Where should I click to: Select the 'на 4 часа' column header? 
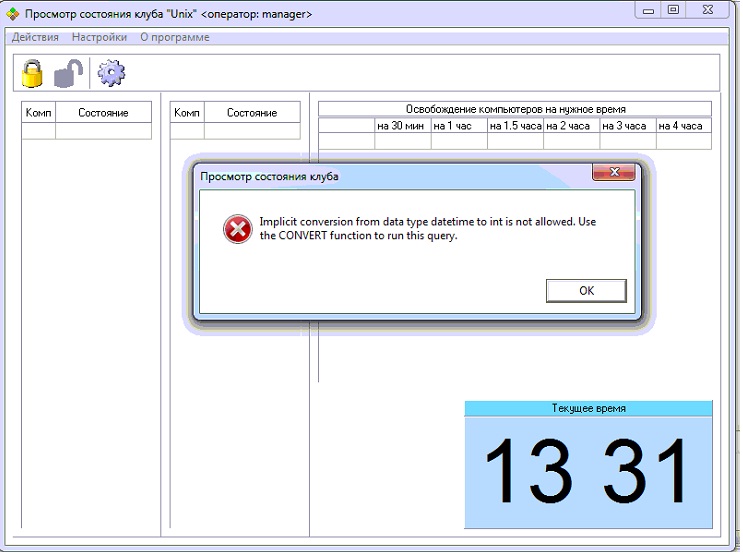pos(684,126)
